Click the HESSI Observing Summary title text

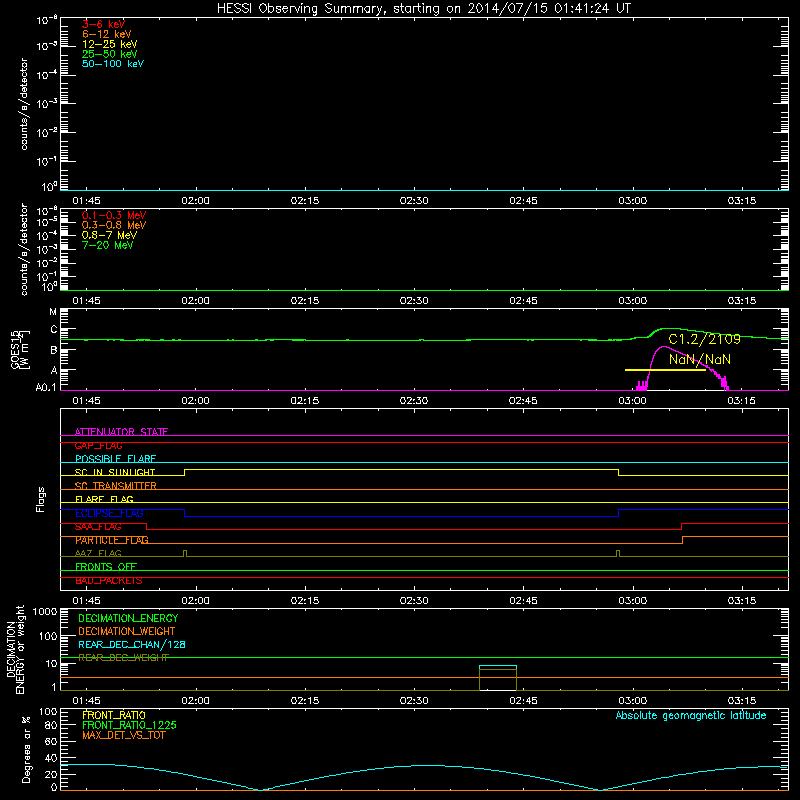coord(423,9)
